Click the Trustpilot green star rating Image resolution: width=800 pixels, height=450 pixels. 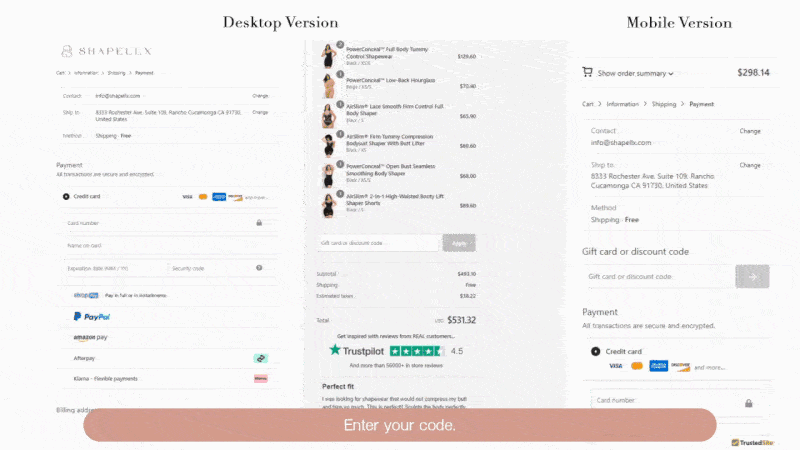[x=416, y=351]
